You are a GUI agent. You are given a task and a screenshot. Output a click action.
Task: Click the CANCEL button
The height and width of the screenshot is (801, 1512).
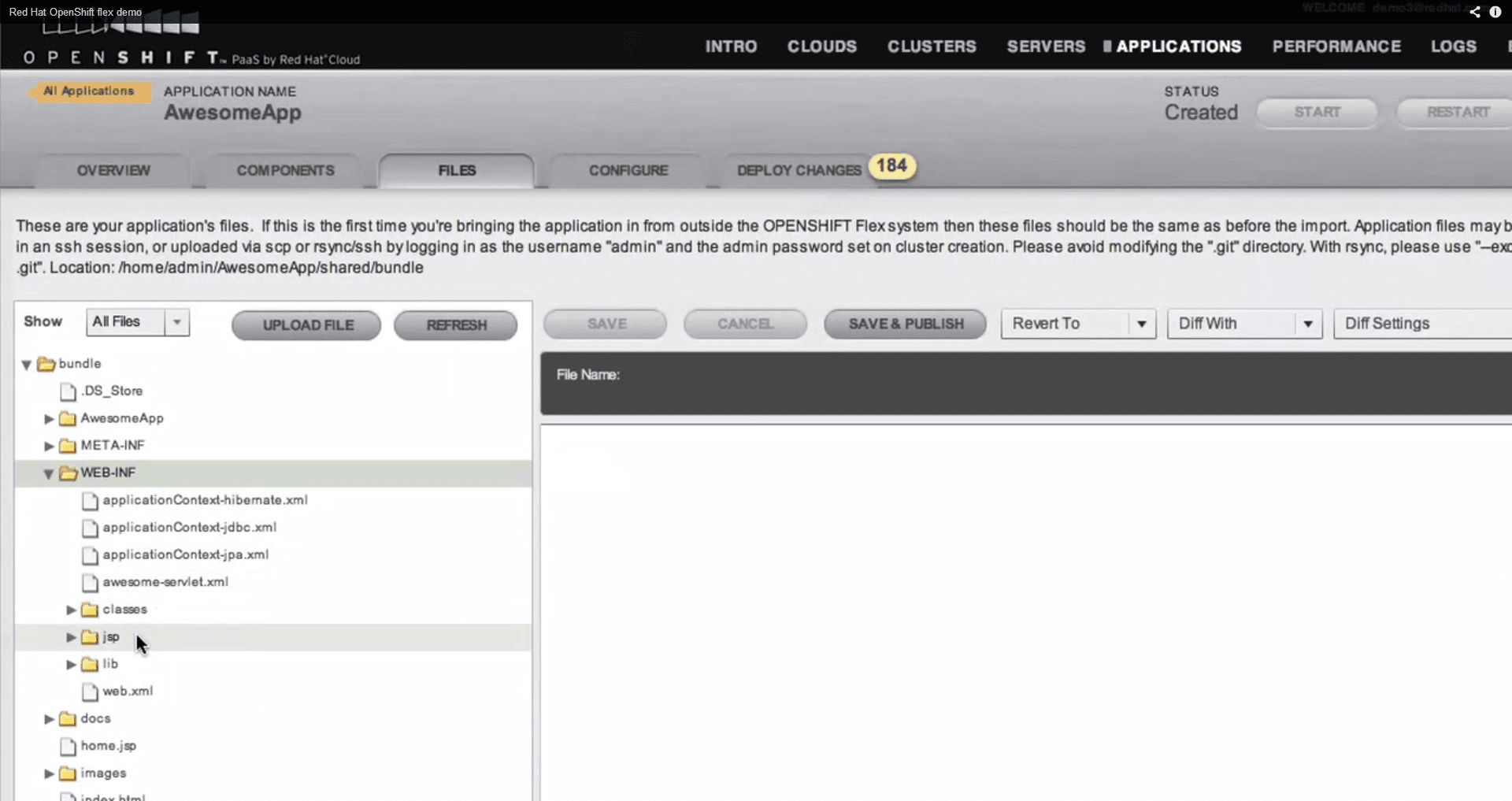pyautogui.click(x=745, y=324)
